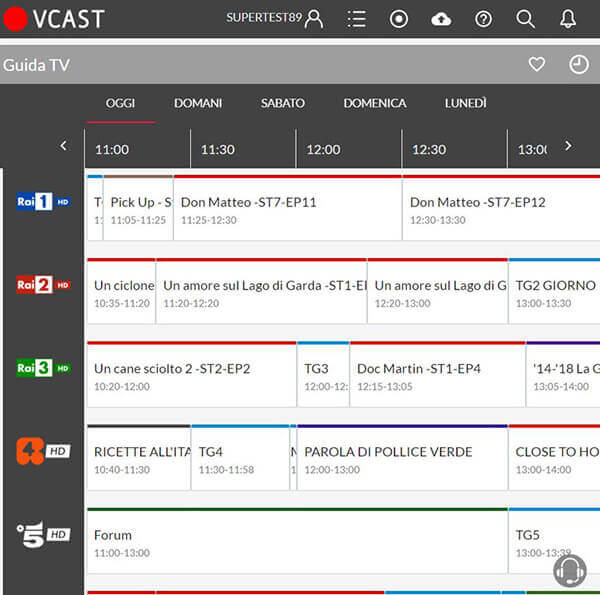Open the cloud upload icon
Image resolution: width=600 pixels, height=595 pixels.
(441, 19)
